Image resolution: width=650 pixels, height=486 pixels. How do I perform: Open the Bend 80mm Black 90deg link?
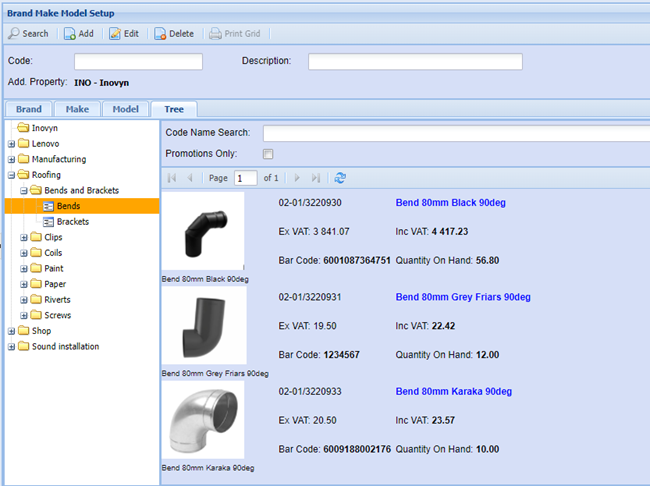point(450,203)
